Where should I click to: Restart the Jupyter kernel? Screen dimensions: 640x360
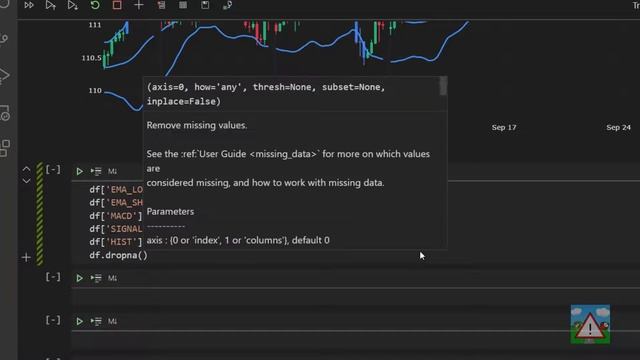95,5
